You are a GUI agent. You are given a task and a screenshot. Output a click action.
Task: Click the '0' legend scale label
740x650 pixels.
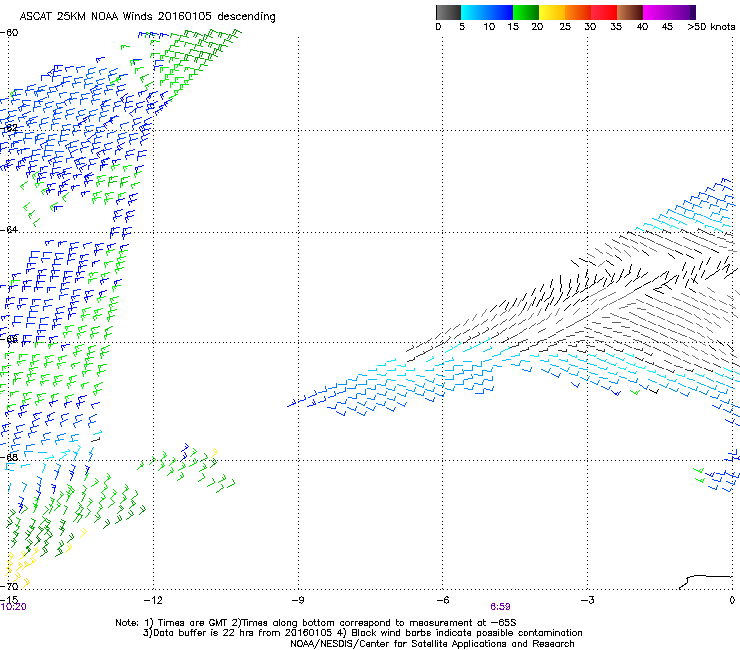[x=438, y=27]
